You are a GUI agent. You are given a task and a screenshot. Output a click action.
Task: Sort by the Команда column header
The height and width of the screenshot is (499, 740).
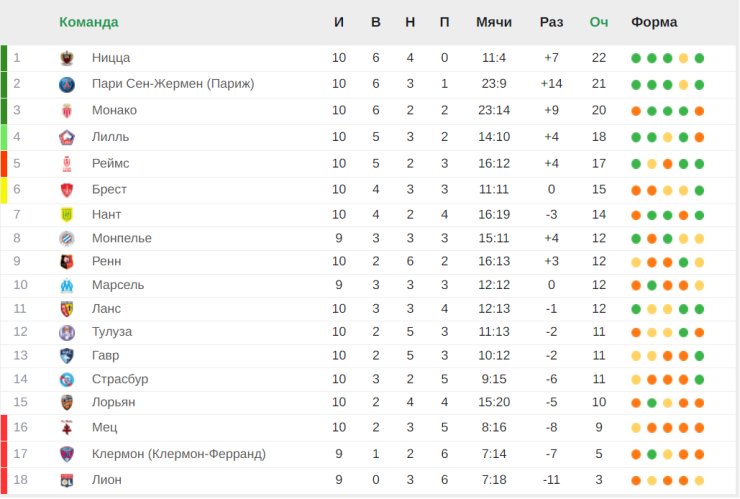89,22
